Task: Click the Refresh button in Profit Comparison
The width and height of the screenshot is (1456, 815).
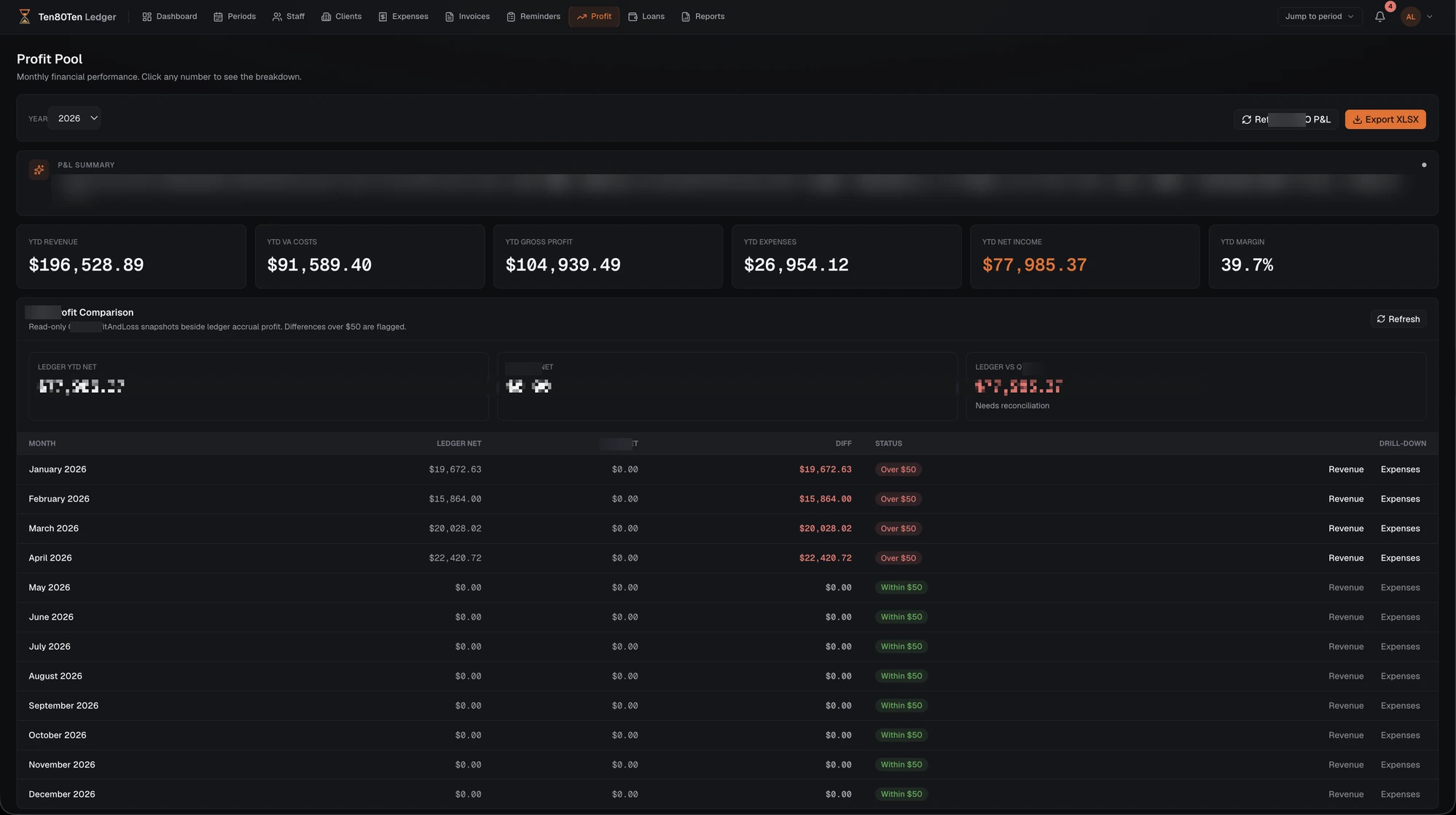Action: point(1398,319)
